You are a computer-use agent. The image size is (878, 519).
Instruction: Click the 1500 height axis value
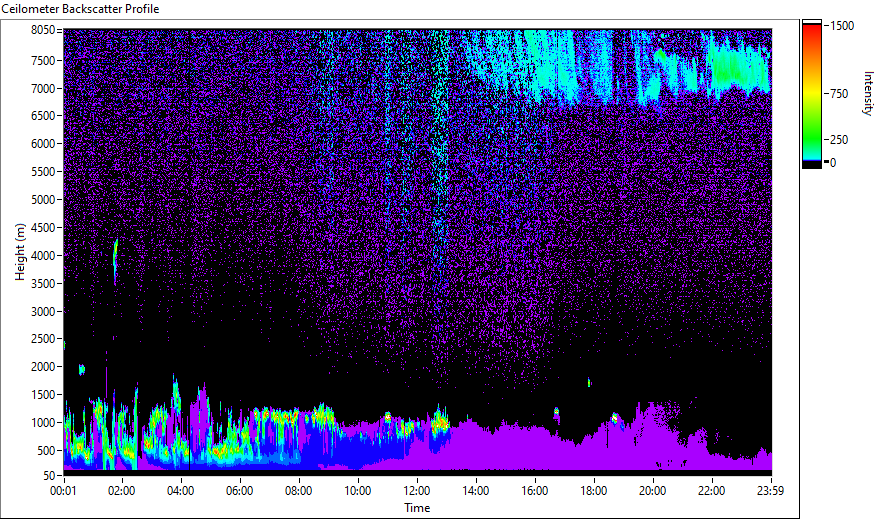[x=43, y=395]
